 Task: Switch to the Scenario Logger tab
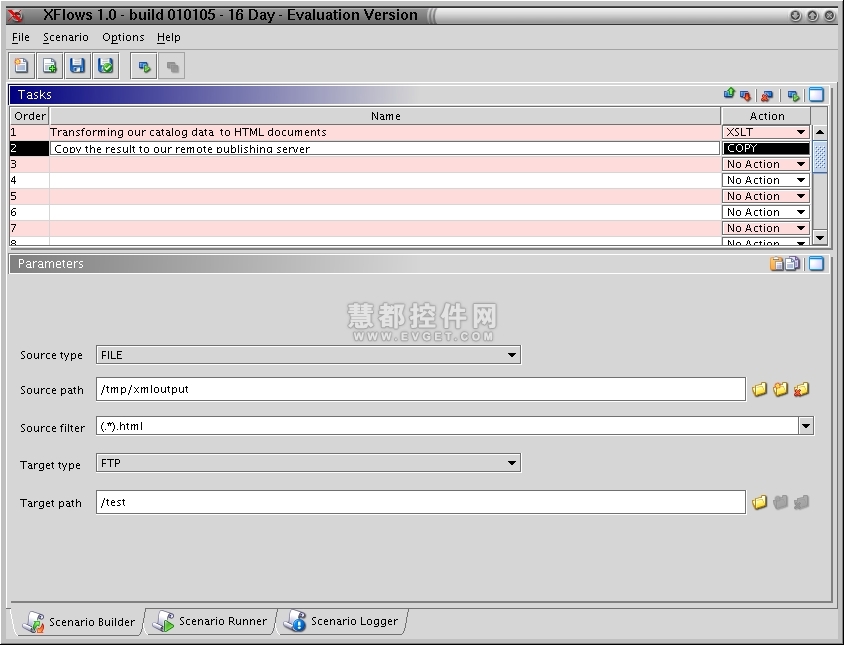[x=342, y=621]
